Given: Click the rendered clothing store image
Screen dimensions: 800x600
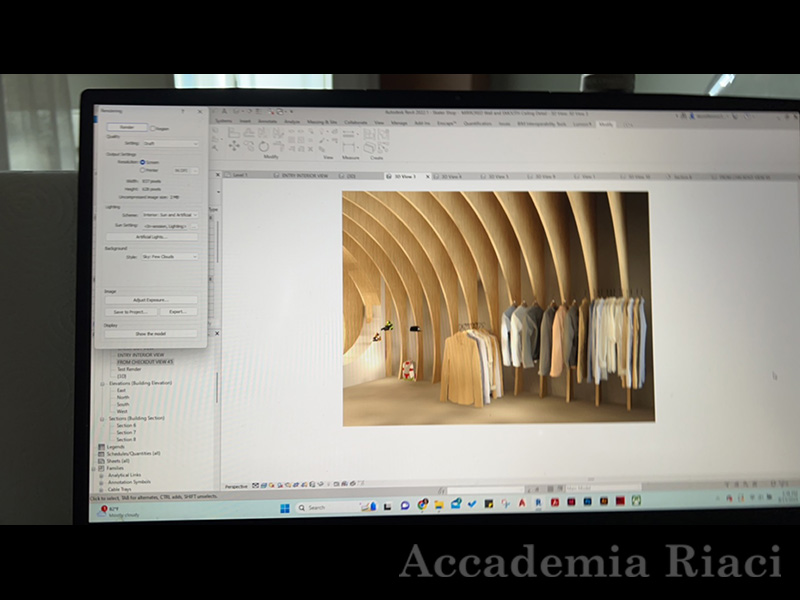Looking at the screenshot, I should (498, 308).
